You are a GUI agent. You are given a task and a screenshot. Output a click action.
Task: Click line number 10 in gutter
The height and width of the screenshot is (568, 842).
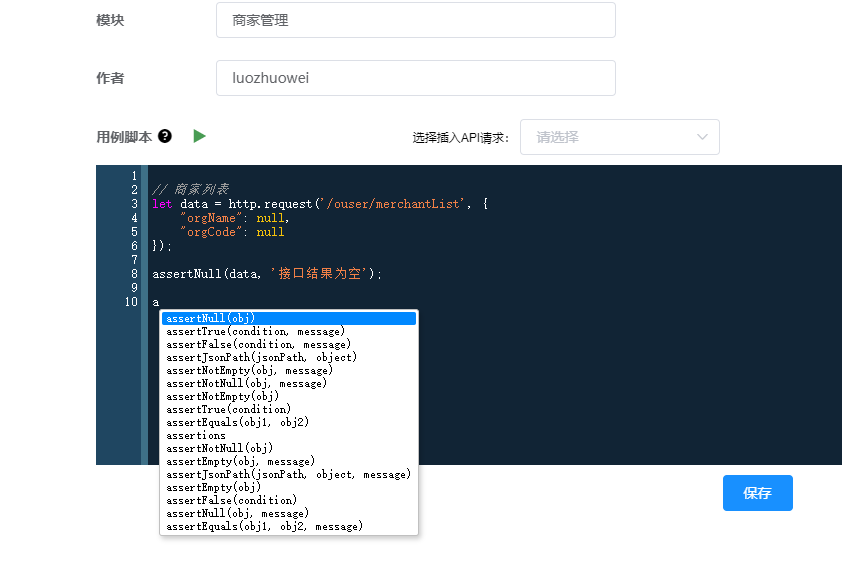(132, 302)
